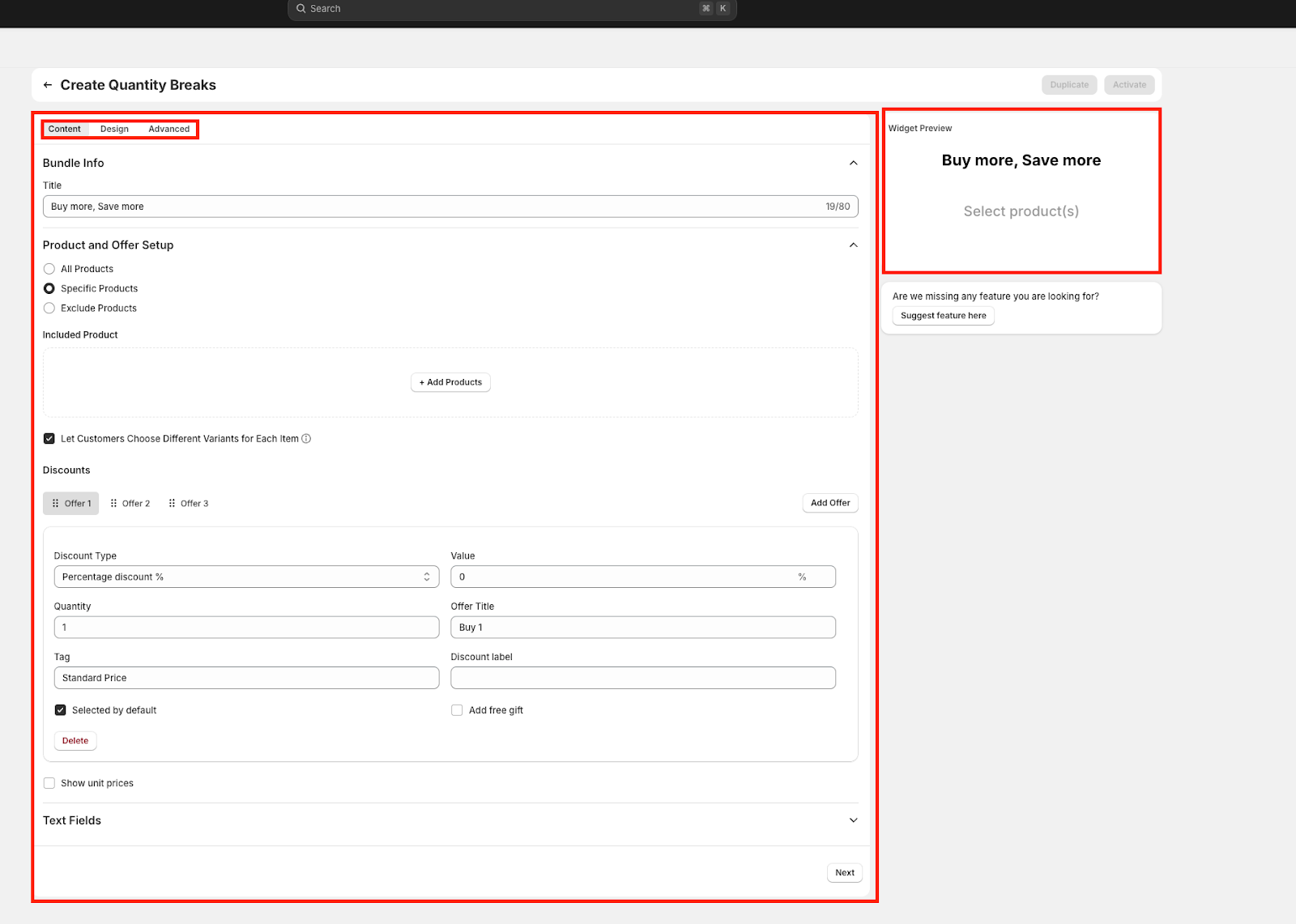Switch to the Advanced tab
The image size is (1296, 924).
(x=168, y=130)
